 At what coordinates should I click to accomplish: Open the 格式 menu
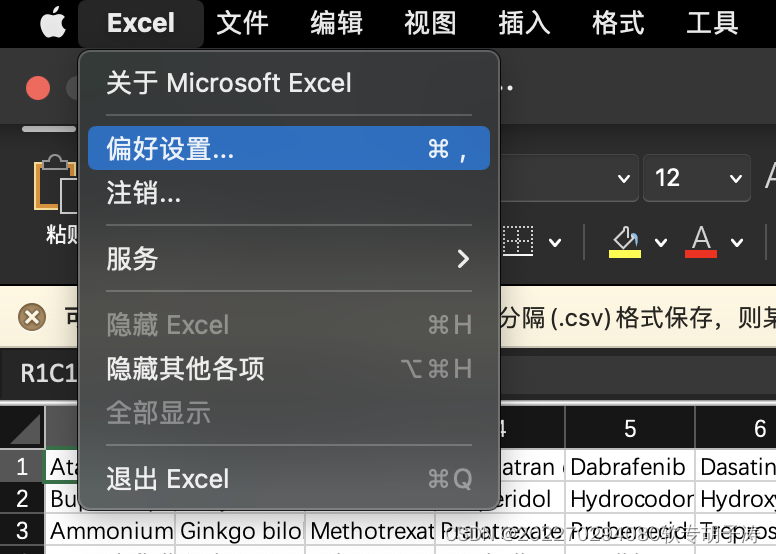click(619, 23)
